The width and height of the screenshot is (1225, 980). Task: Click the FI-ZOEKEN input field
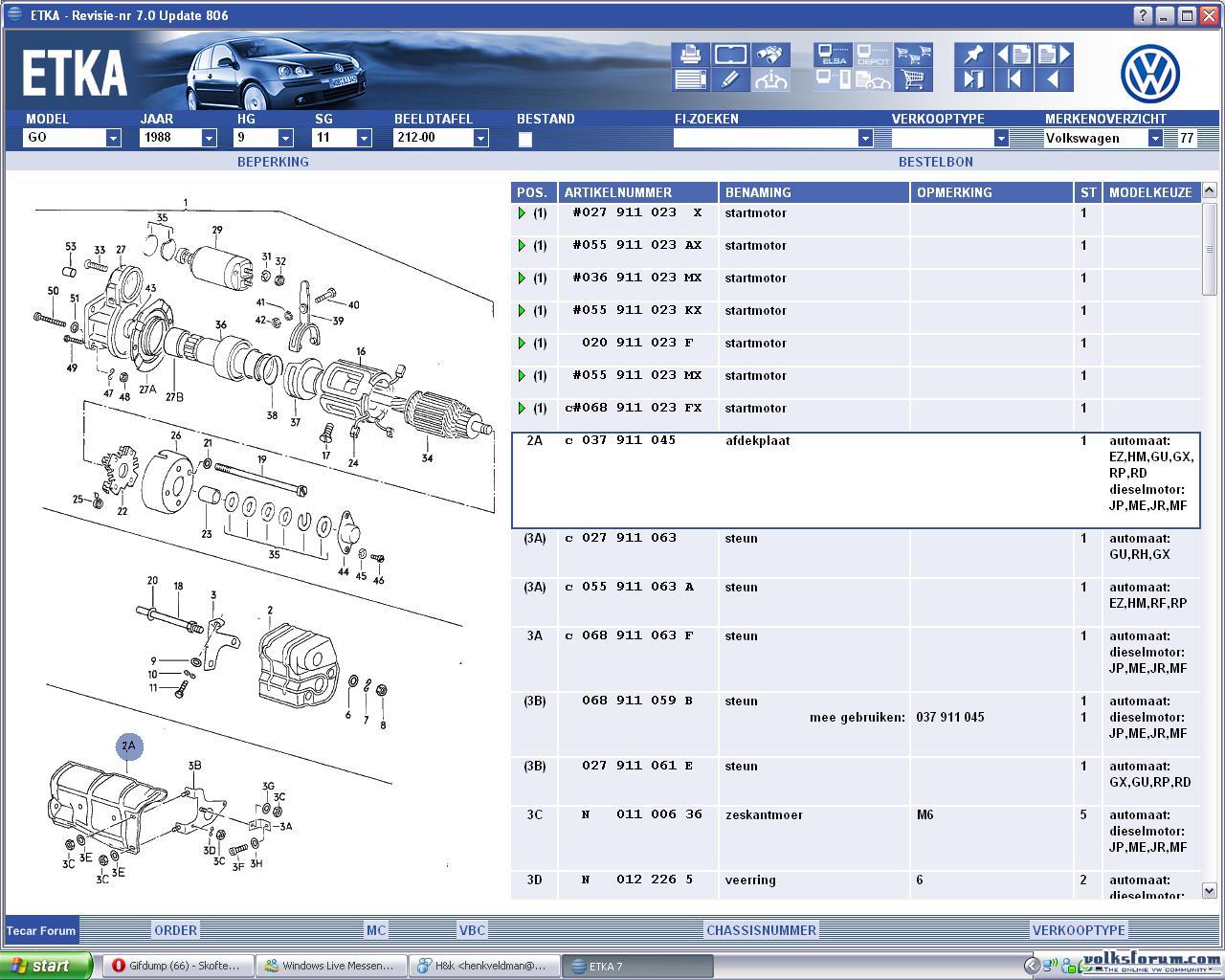coord(766,139)
